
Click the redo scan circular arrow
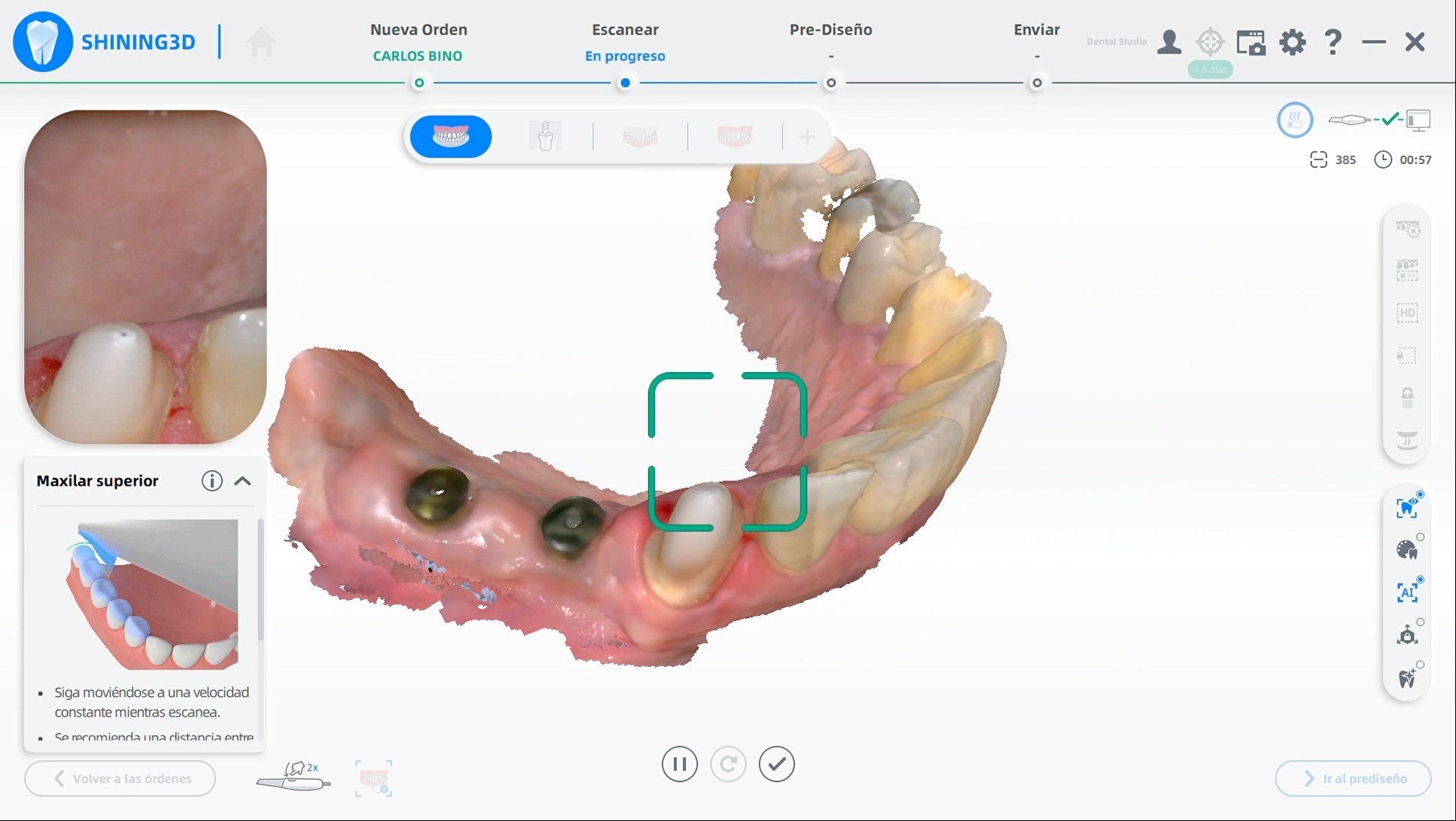coord(727,765)
